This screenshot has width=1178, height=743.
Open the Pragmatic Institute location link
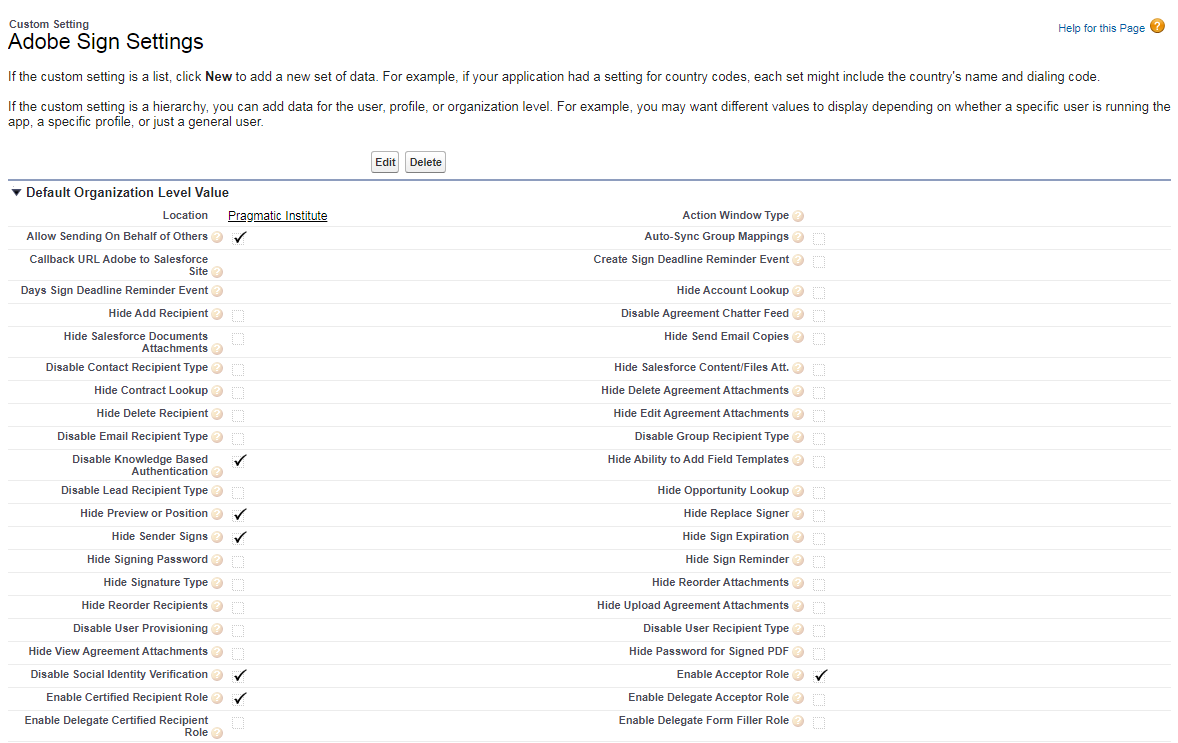tap(277, 216)
